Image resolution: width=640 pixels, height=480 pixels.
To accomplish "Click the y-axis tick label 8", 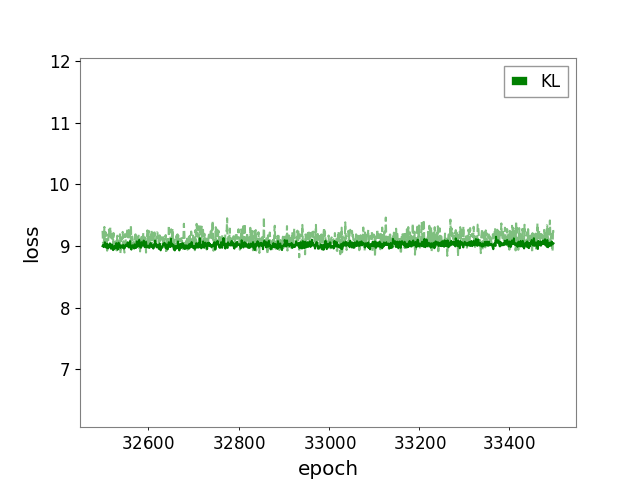I will (x=65, y=308).
